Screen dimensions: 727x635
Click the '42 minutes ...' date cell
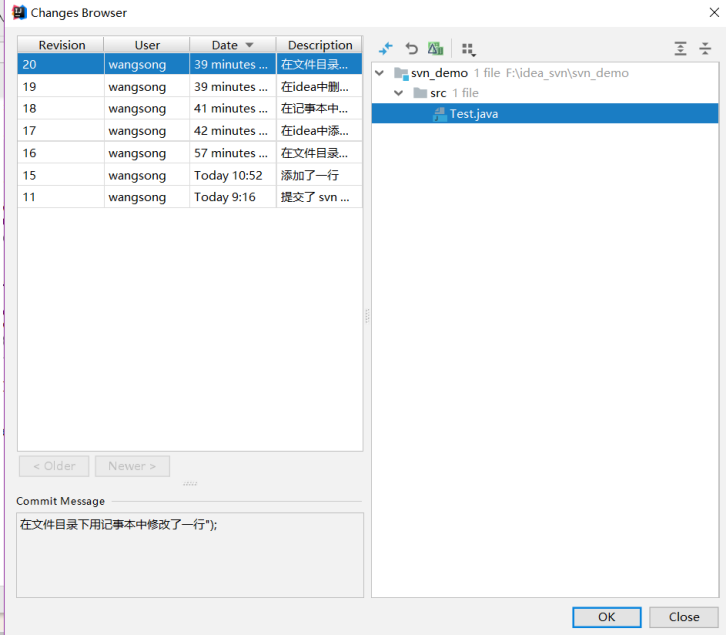233,131
